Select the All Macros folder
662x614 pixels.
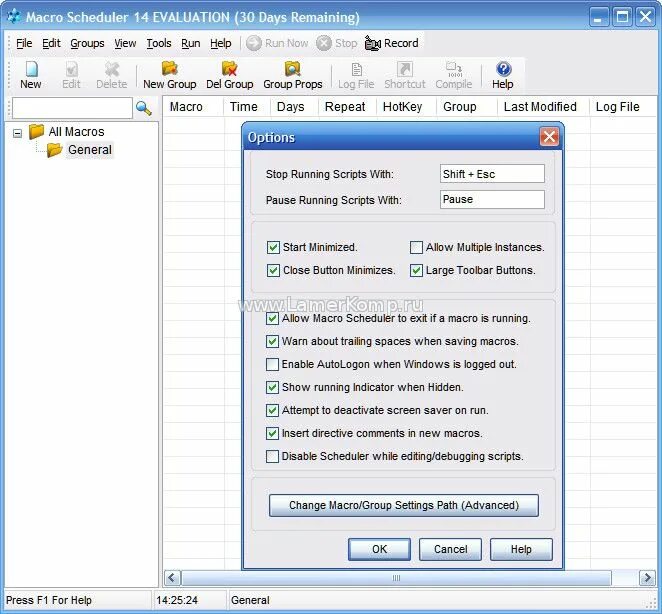[67, 131]
